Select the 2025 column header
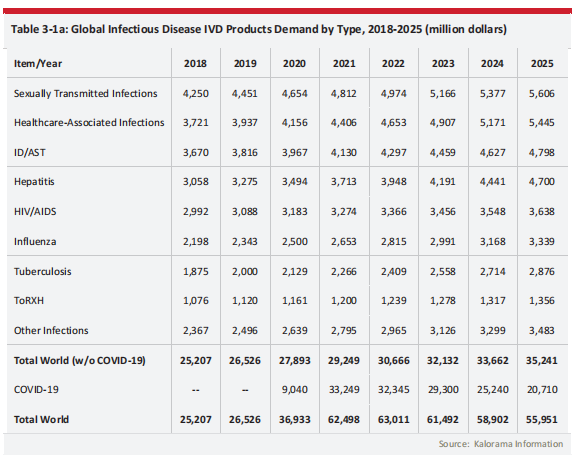This screenshot has height=460, width=574. 542,64
